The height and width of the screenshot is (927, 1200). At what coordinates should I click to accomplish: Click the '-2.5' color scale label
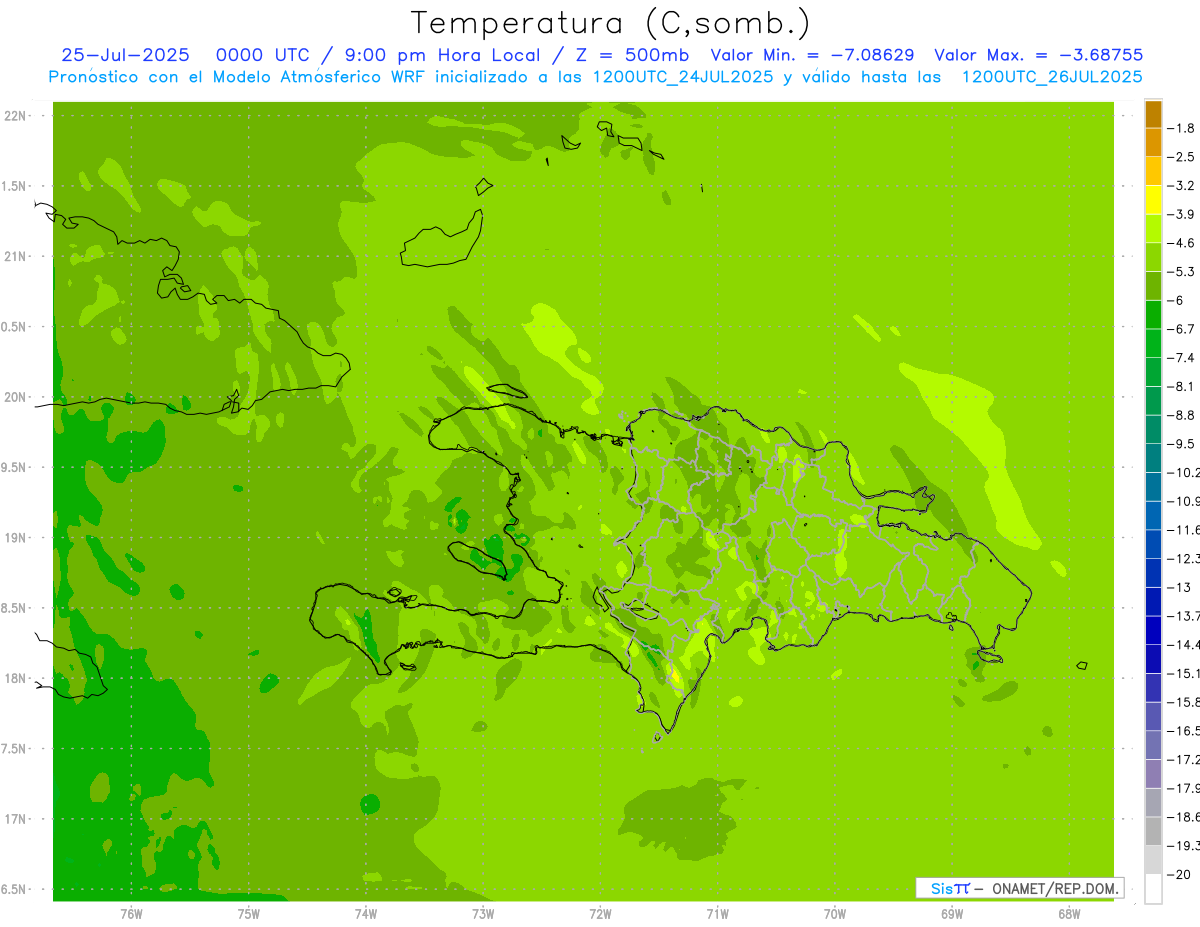click(x=1181, y=157)
